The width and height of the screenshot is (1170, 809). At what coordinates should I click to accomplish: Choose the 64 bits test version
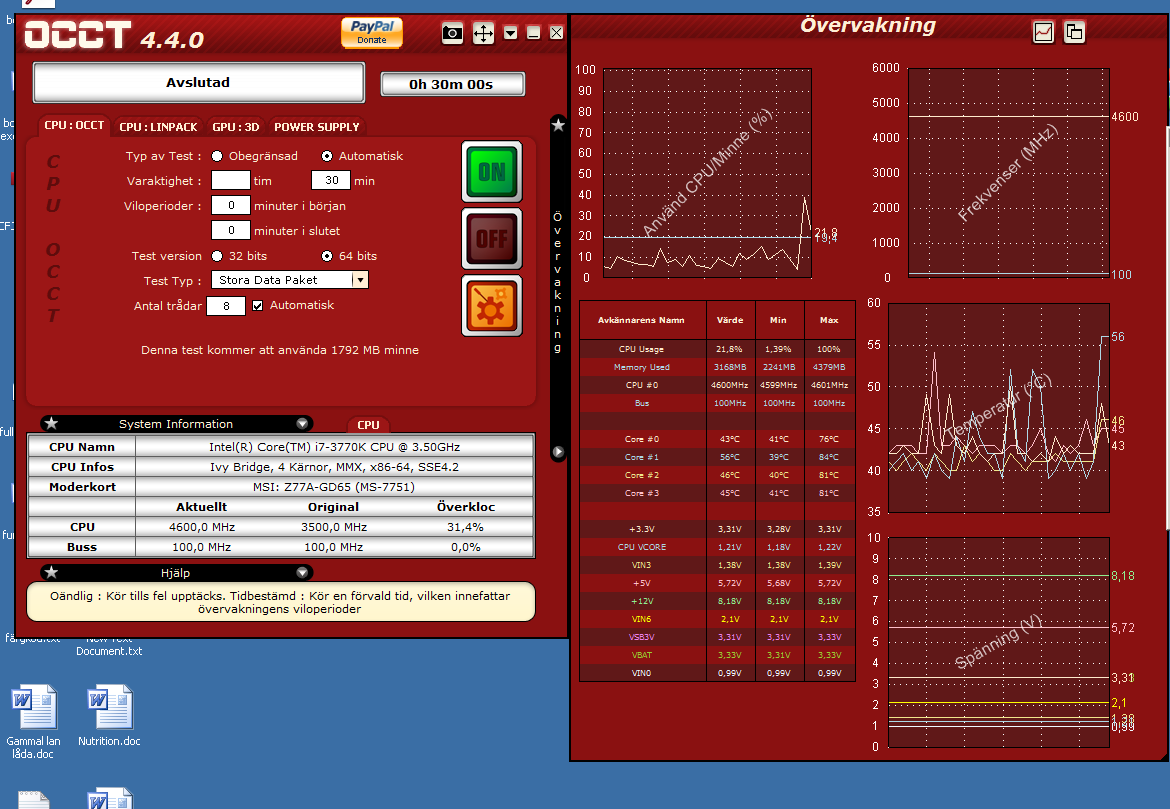(x=327, y=256)
